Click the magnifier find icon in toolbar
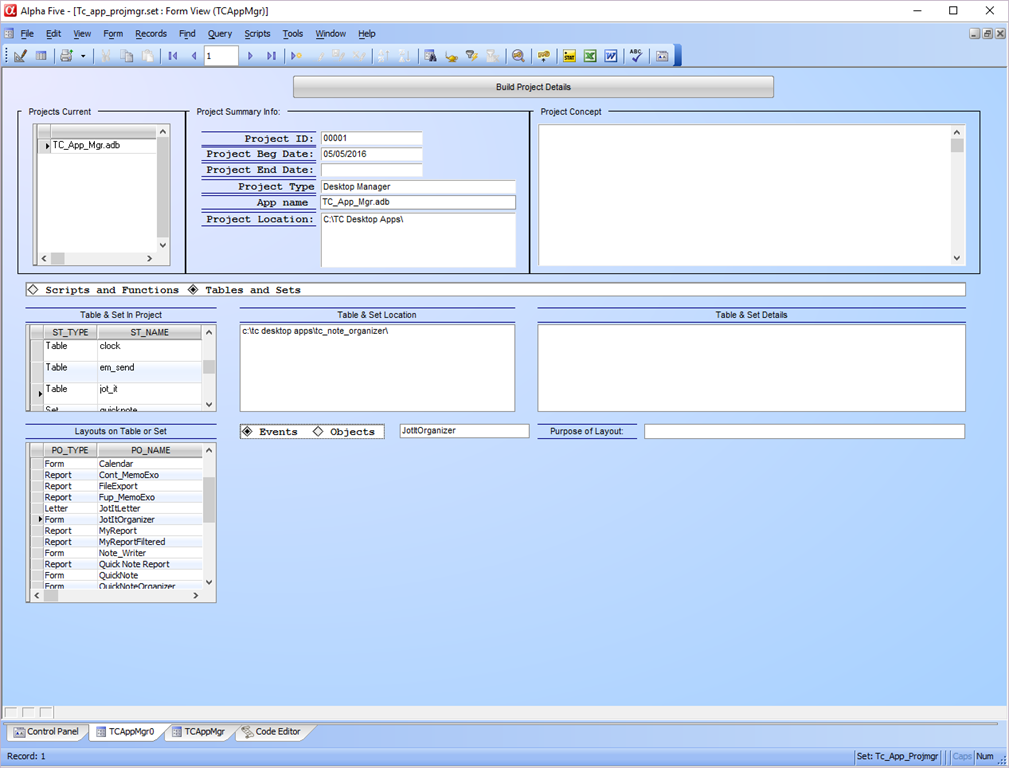 pyautogui.click(x=518, y=56)
